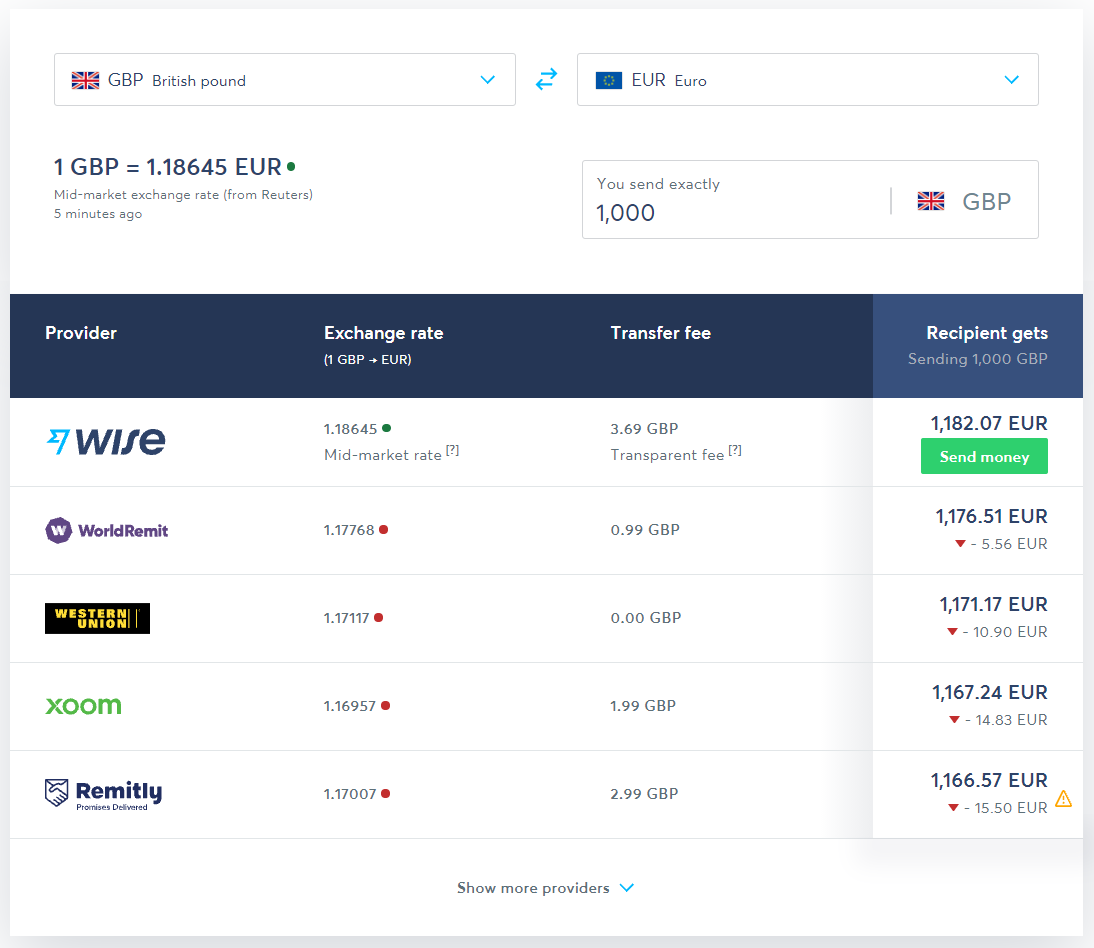Expand Show more providers
1094x948 pixels.
pyautogui.click(x=546, y=887)
